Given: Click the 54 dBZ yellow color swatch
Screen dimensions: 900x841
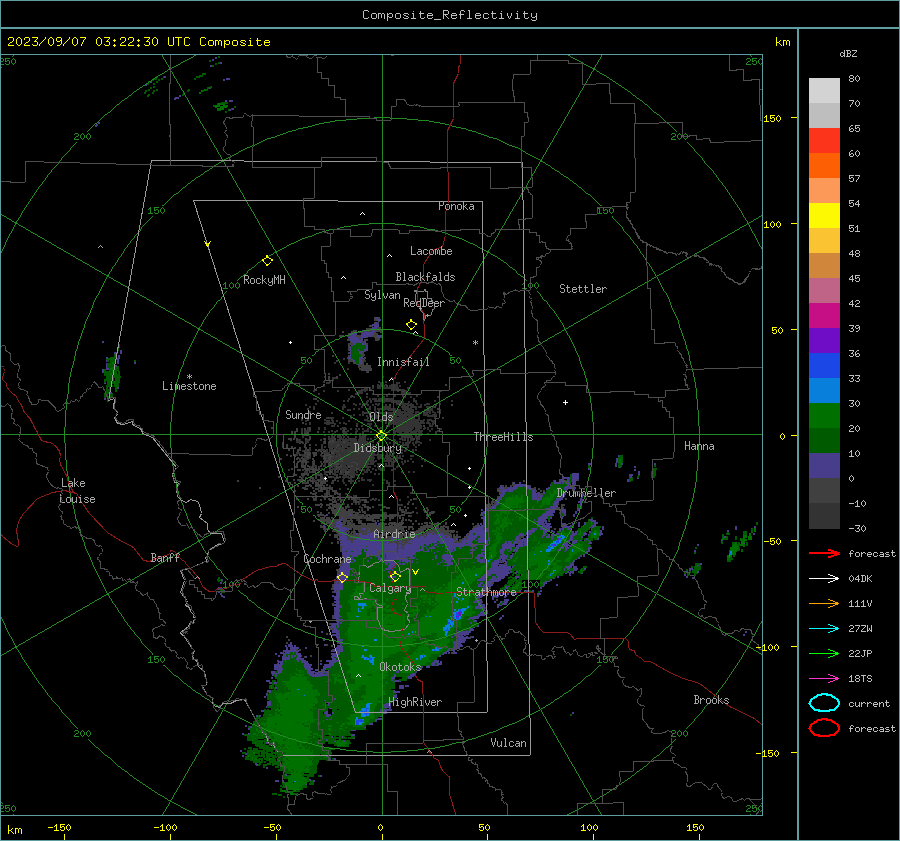Looking at the screenshot, I should pos(824,215).
